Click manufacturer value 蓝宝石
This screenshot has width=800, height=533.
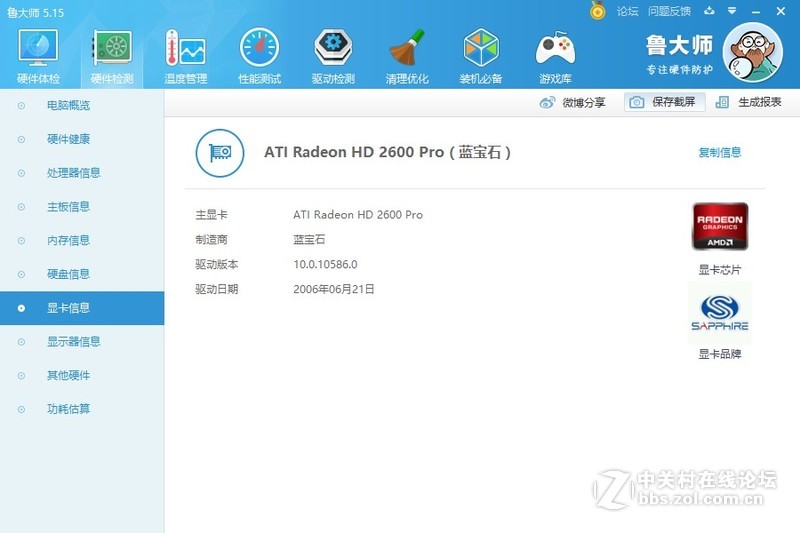pos(309,239)
